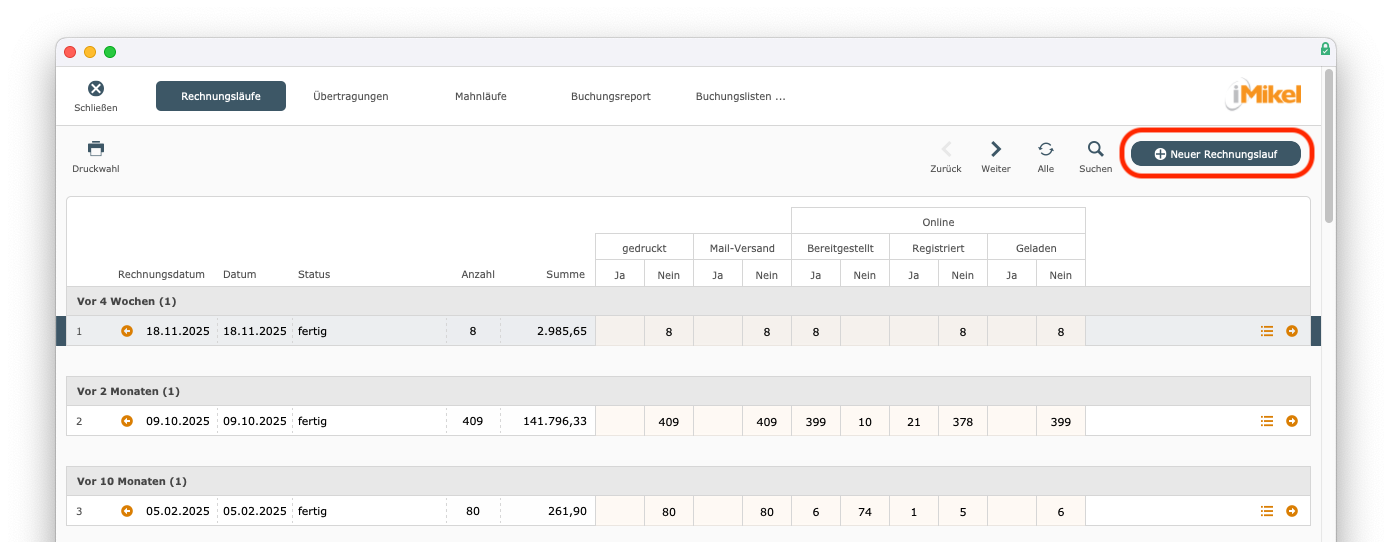Open search with Suchen magnifier icon
This screenshot has height=542, width=1392.
point(1095,149)
